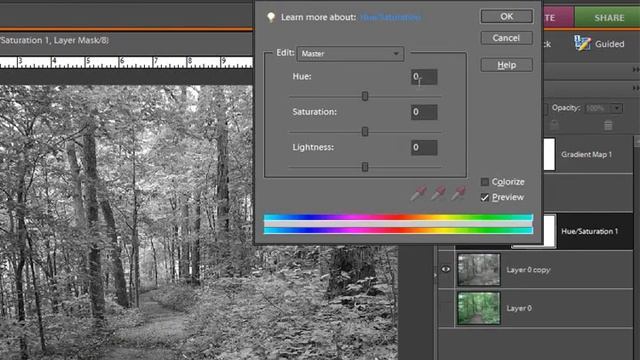Click the Opacity percentage field

(597, 108)
